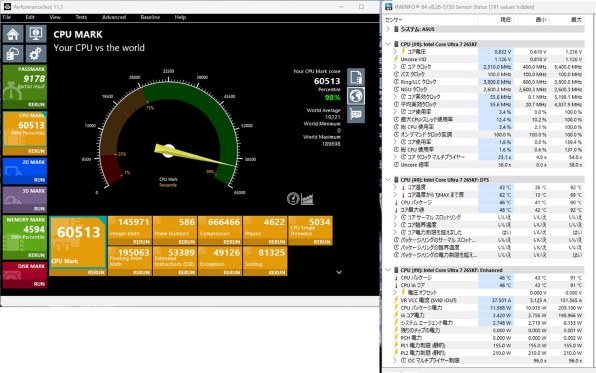Rerun the Physics test tile
The image size is (596, 373).
click(277, 242)
